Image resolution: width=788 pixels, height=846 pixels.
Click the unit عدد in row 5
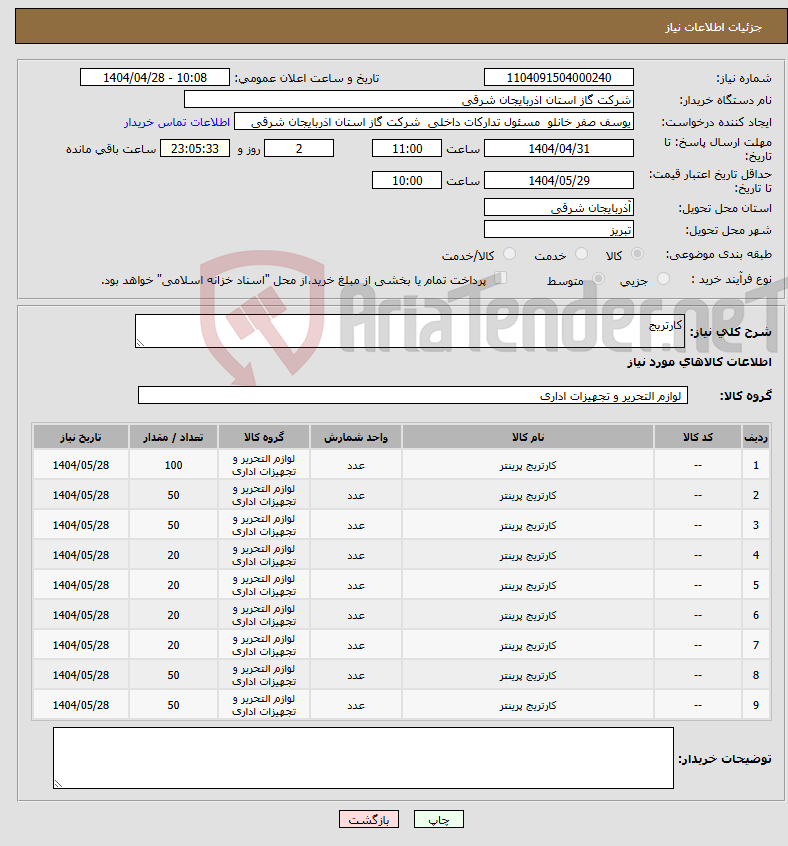point(355,585)
